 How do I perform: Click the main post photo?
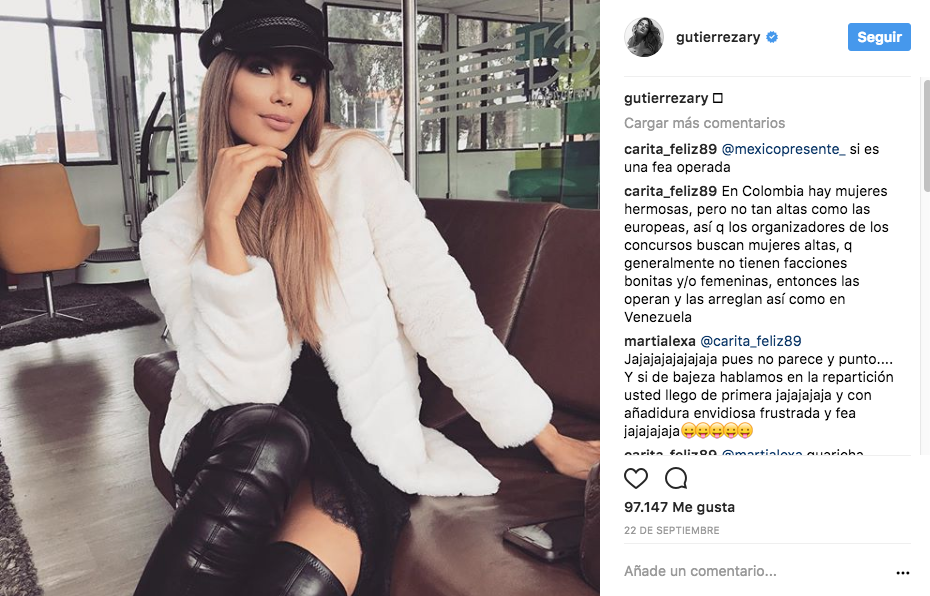coord(300,298)
